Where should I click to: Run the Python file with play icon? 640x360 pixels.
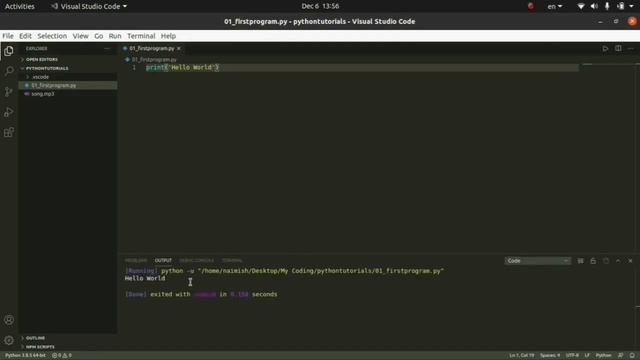[x=605, y=49]
